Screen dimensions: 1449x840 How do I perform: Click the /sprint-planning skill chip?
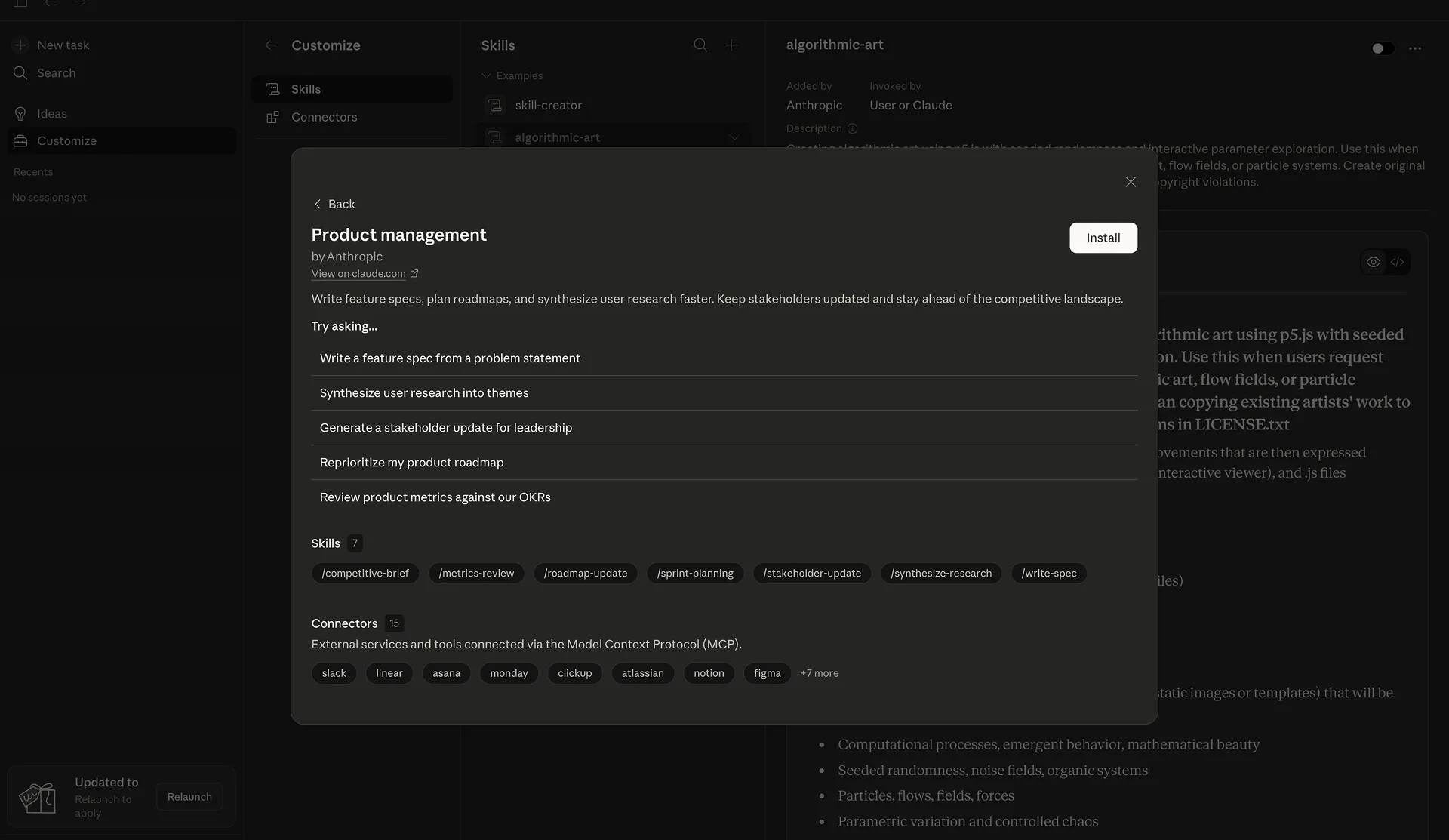coord(695,574)
